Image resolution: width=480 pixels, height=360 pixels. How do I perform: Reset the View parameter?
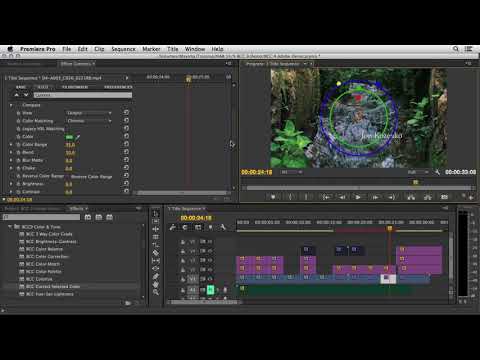(126, 113)
